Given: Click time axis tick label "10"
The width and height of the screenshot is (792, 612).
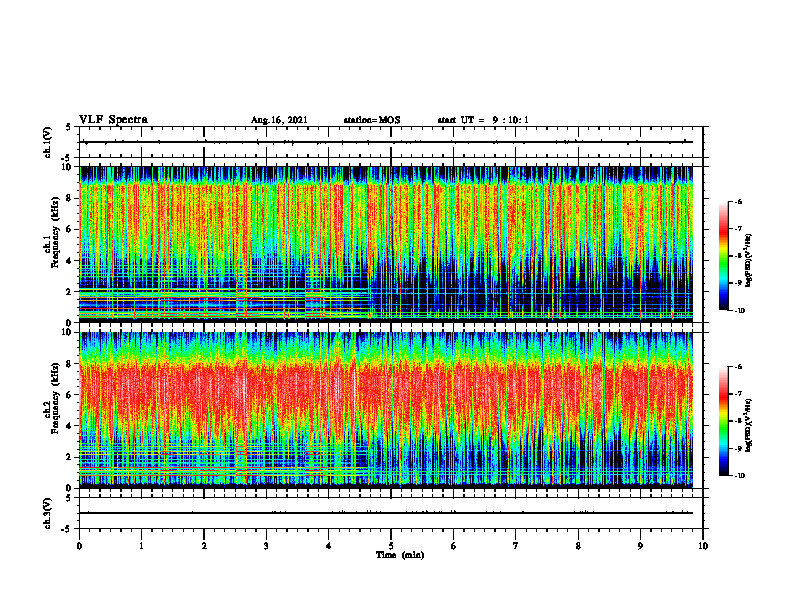Looking at the screenshot, I should point(703,546).
